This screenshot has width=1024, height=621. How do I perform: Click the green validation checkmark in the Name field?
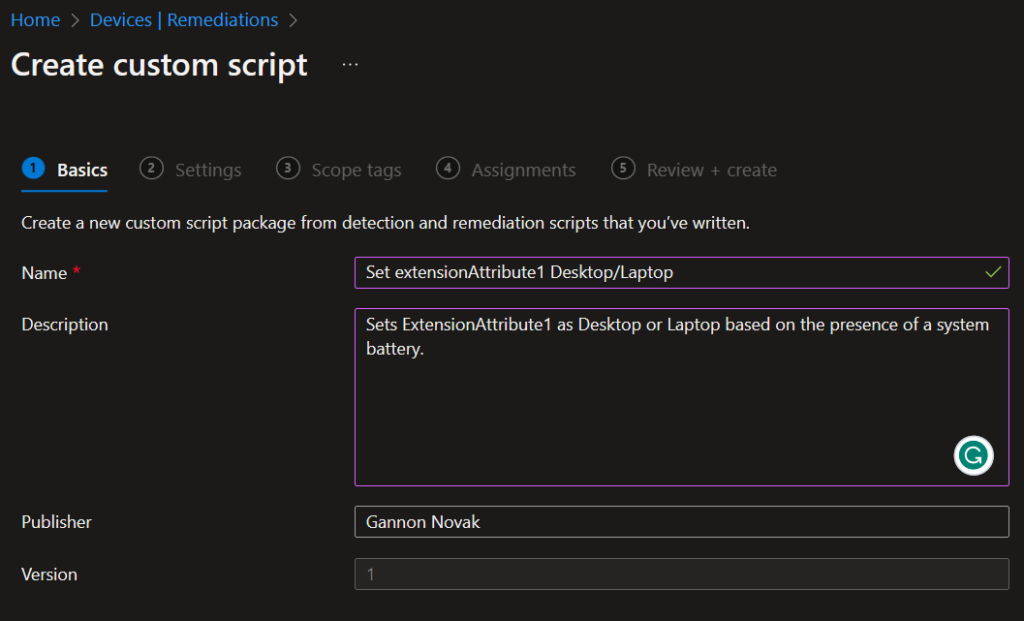pos(992,272)
